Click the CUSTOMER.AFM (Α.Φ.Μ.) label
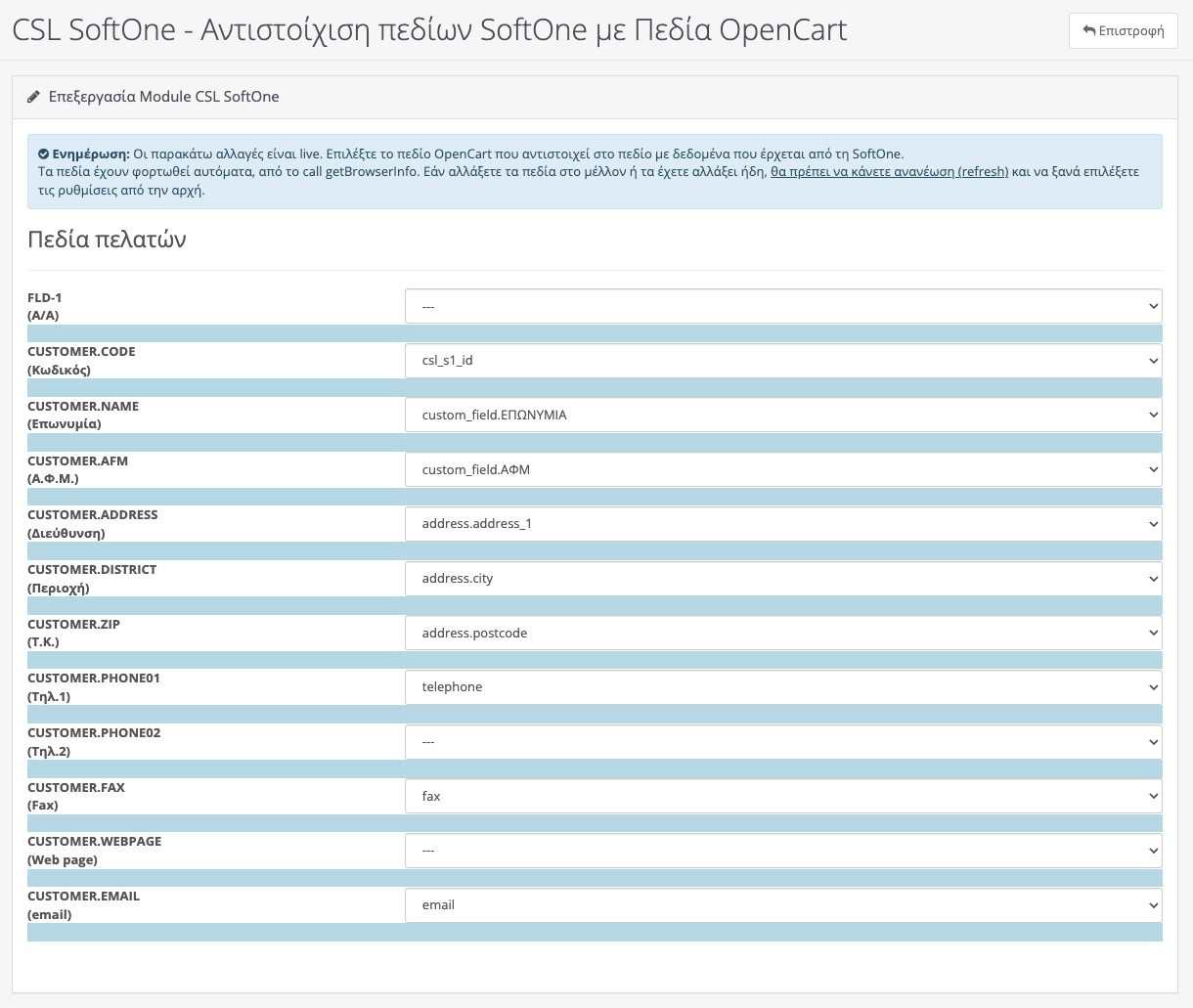The image size is (1193, 1008). point(77,470)
